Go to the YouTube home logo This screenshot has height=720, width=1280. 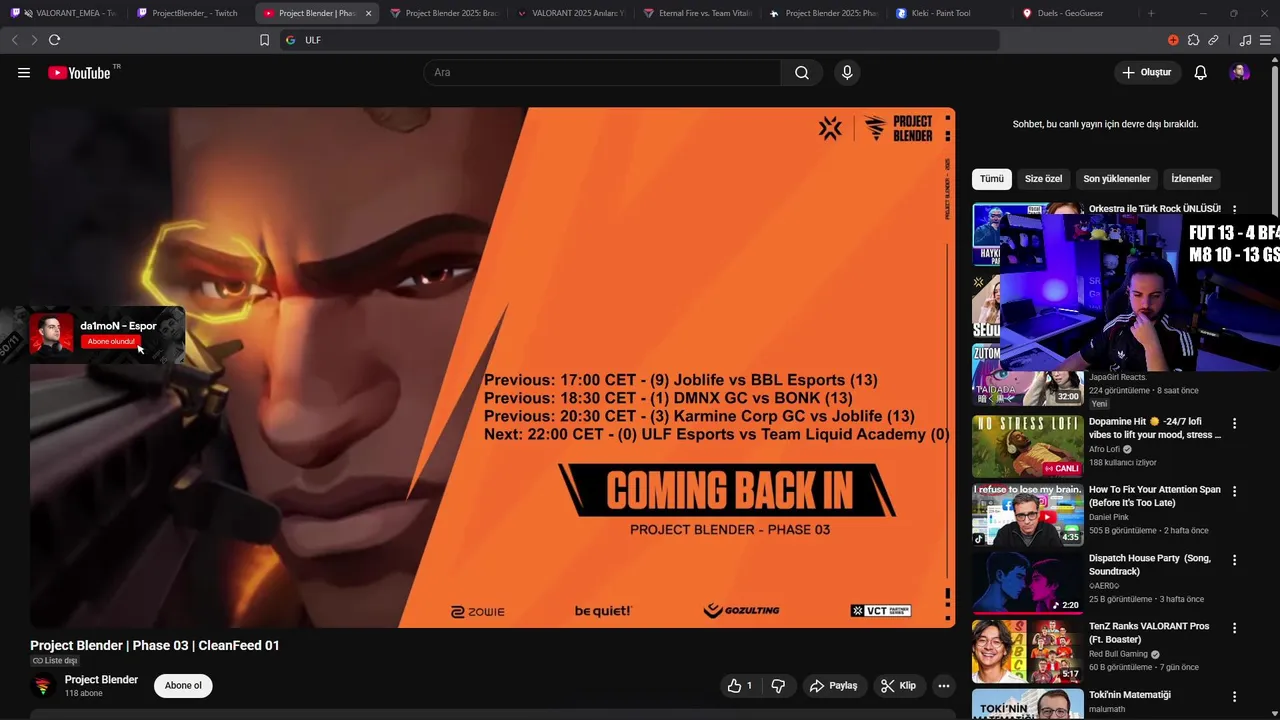tap(79, 73)
